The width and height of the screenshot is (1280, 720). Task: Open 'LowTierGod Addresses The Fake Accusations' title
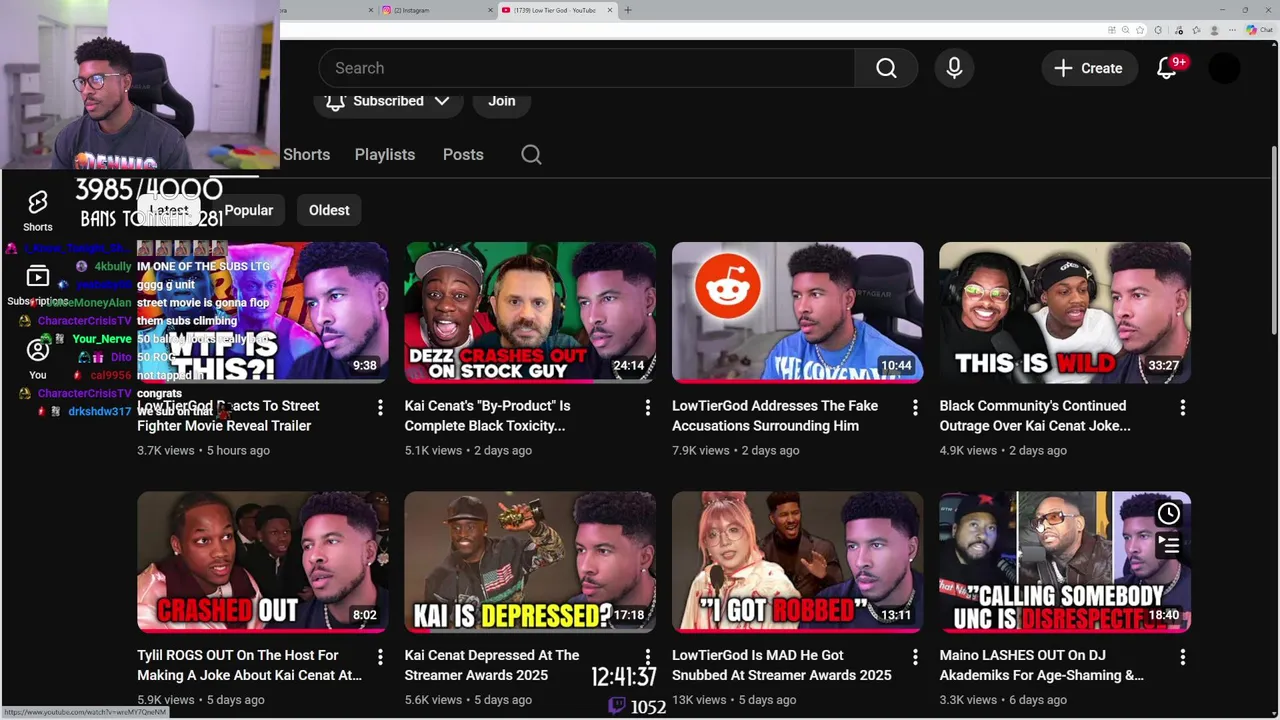pyautogui.click(x=775, y=416)
